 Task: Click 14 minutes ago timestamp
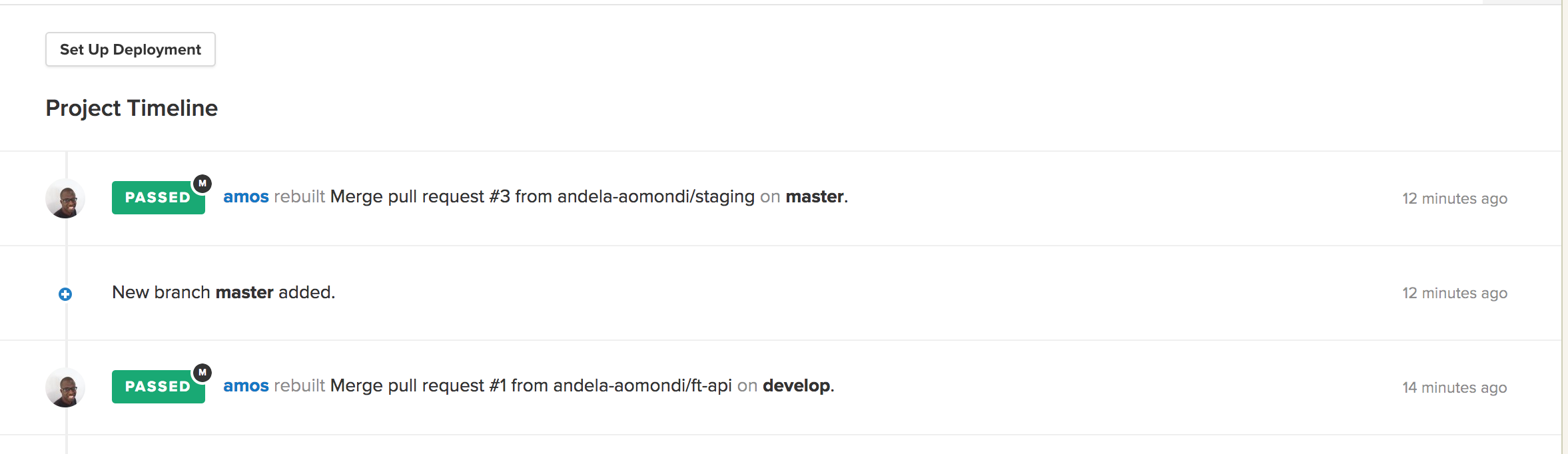1455,387
